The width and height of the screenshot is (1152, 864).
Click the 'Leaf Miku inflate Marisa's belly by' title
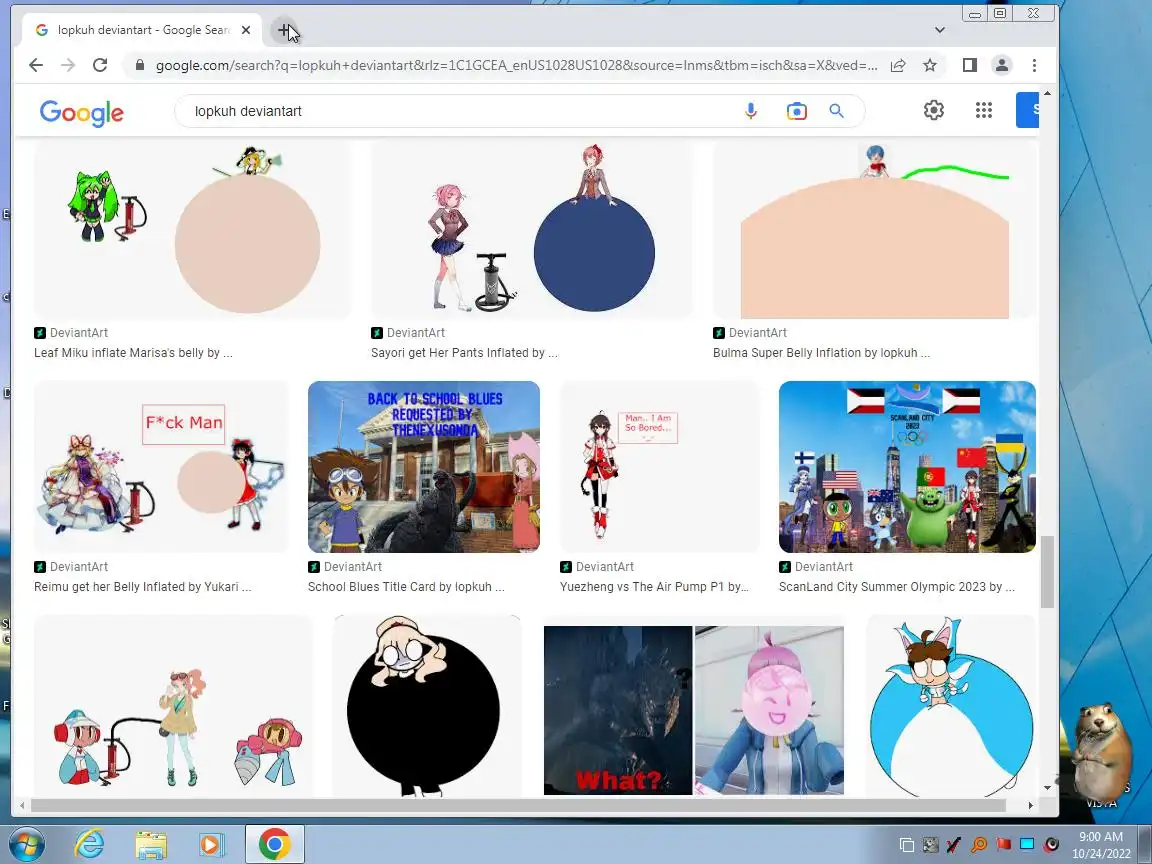click(x=133, y=353)
